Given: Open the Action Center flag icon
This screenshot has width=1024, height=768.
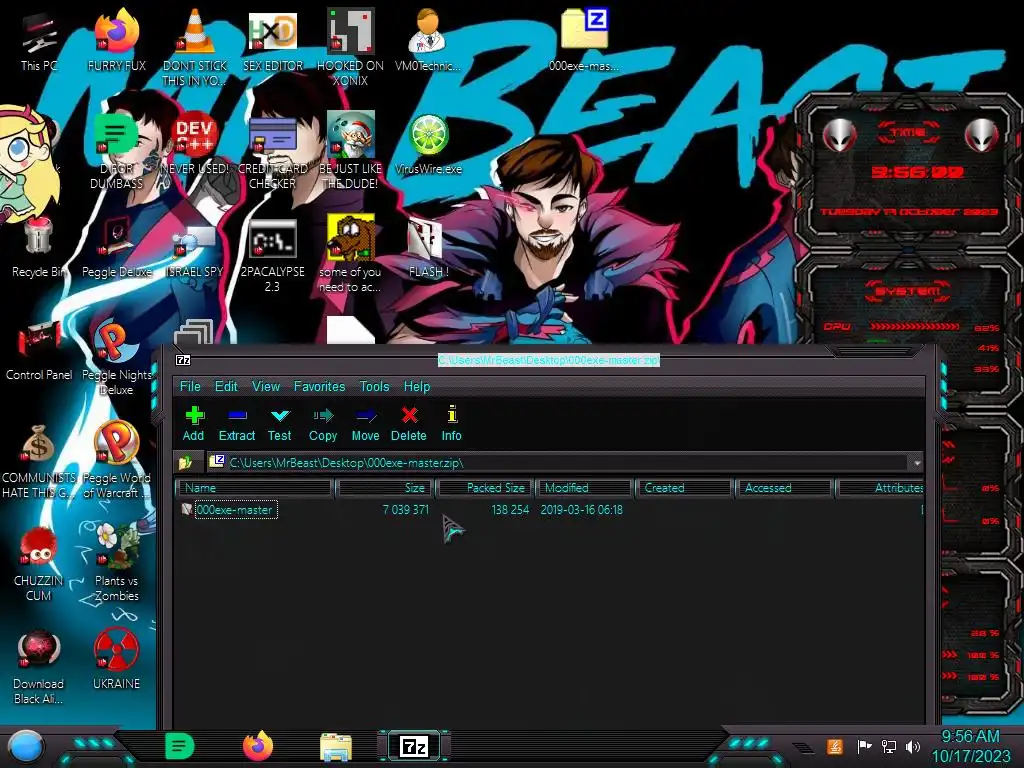Looking at the screenshot, I should (864, 746).
